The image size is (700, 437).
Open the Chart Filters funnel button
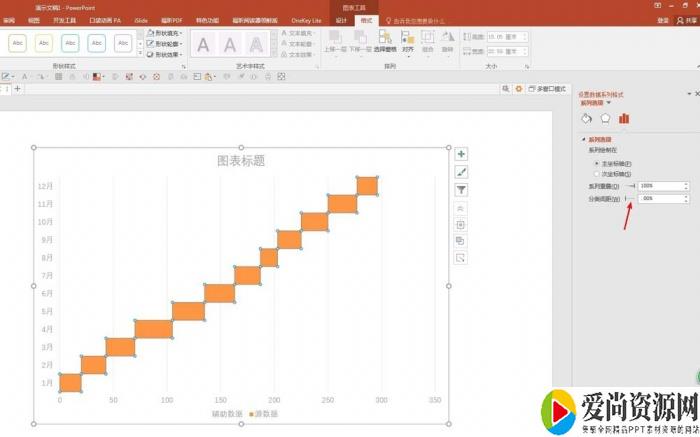pyautogui.click(x=461, y=190)
